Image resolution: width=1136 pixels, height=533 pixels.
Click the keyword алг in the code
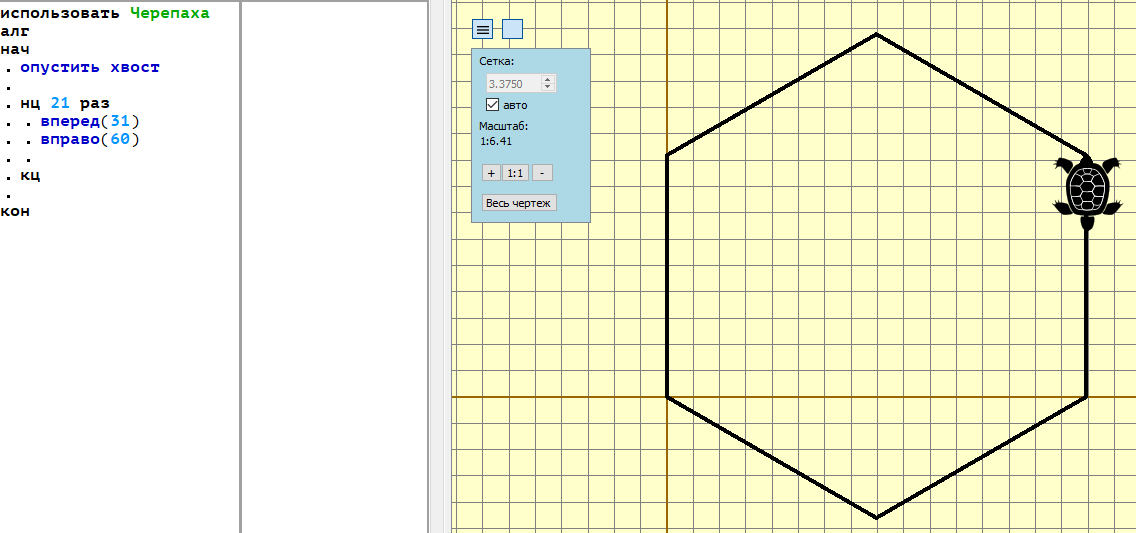tap(15, 31)
